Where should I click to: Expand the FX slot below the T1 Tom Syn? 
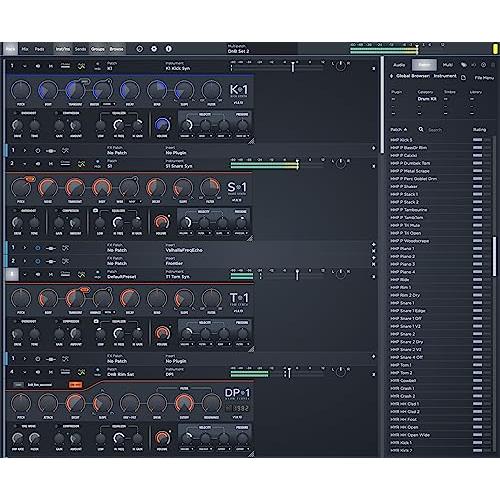click(25, 359)
